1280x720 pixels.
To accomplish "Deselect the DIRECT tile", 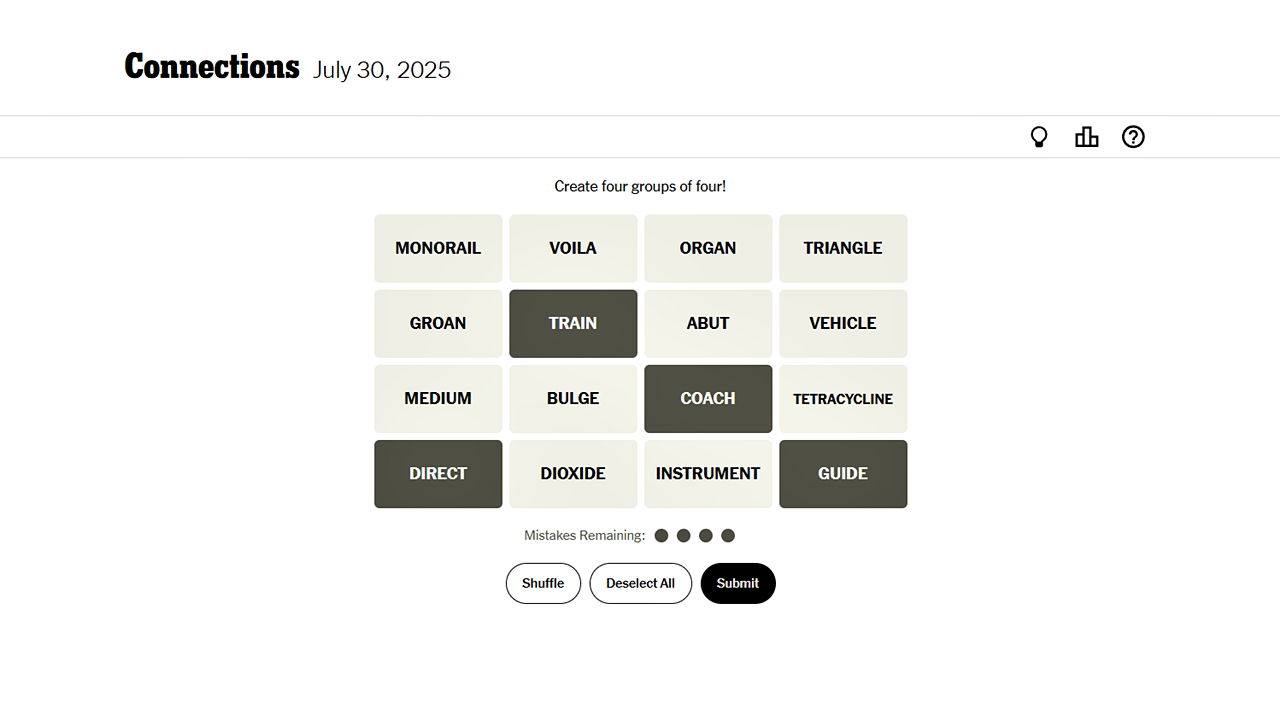I will pyautogui.click(x=438, y=473).
